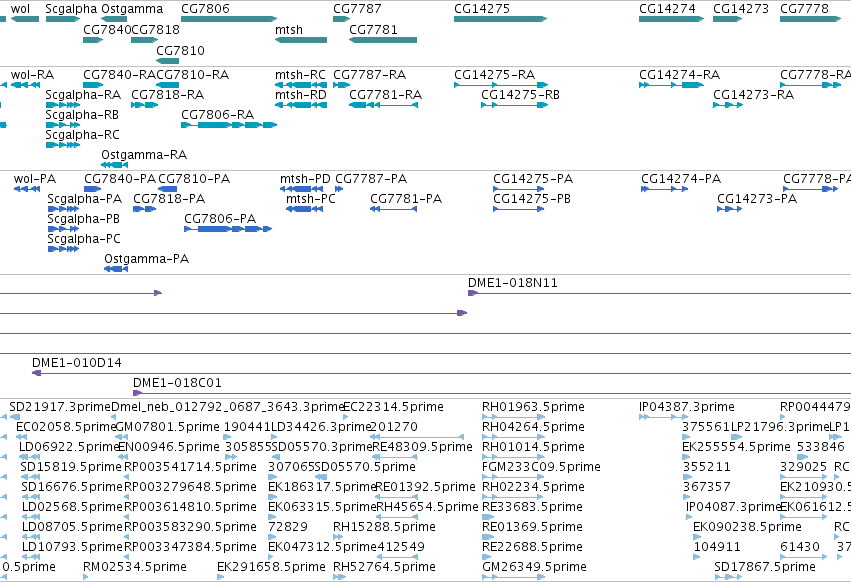851x582 pixels.
Task: Select the mtsh-RC transcript
Action: [x=301, y=85]
